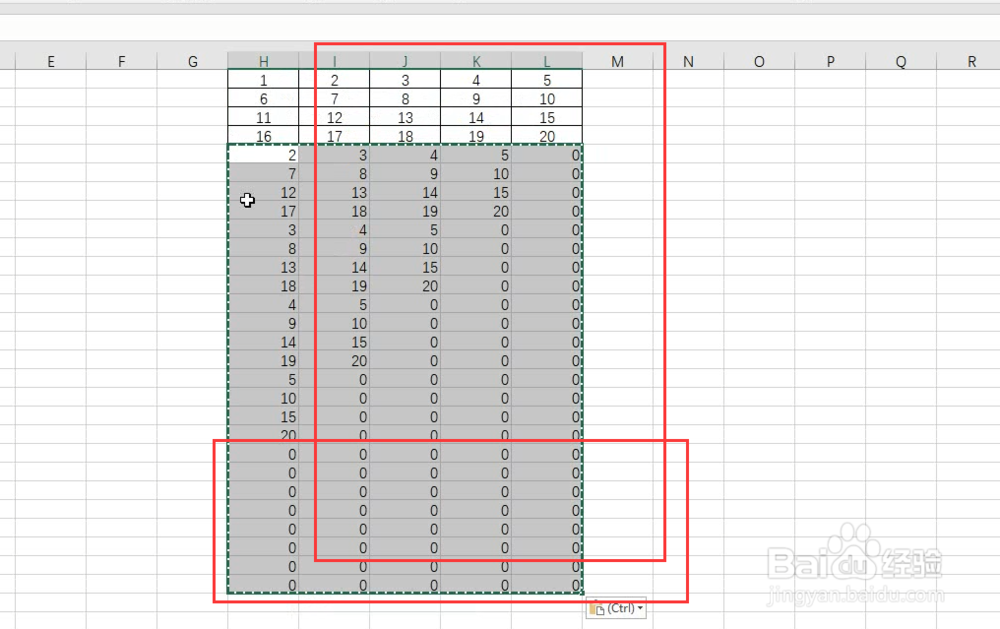Select the cell with 7 in column H
The height and width of the screenshot is (629, 1000).
(263, 173)
